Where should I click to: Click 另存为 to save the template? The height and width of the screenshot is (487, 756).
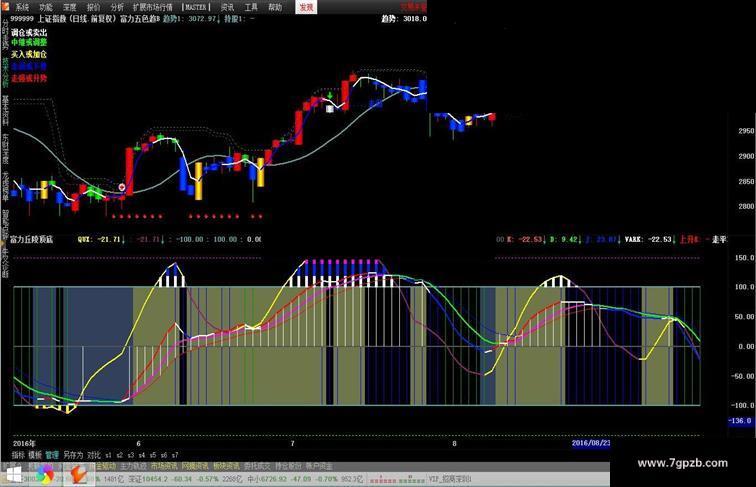click(x=73, y=455)
